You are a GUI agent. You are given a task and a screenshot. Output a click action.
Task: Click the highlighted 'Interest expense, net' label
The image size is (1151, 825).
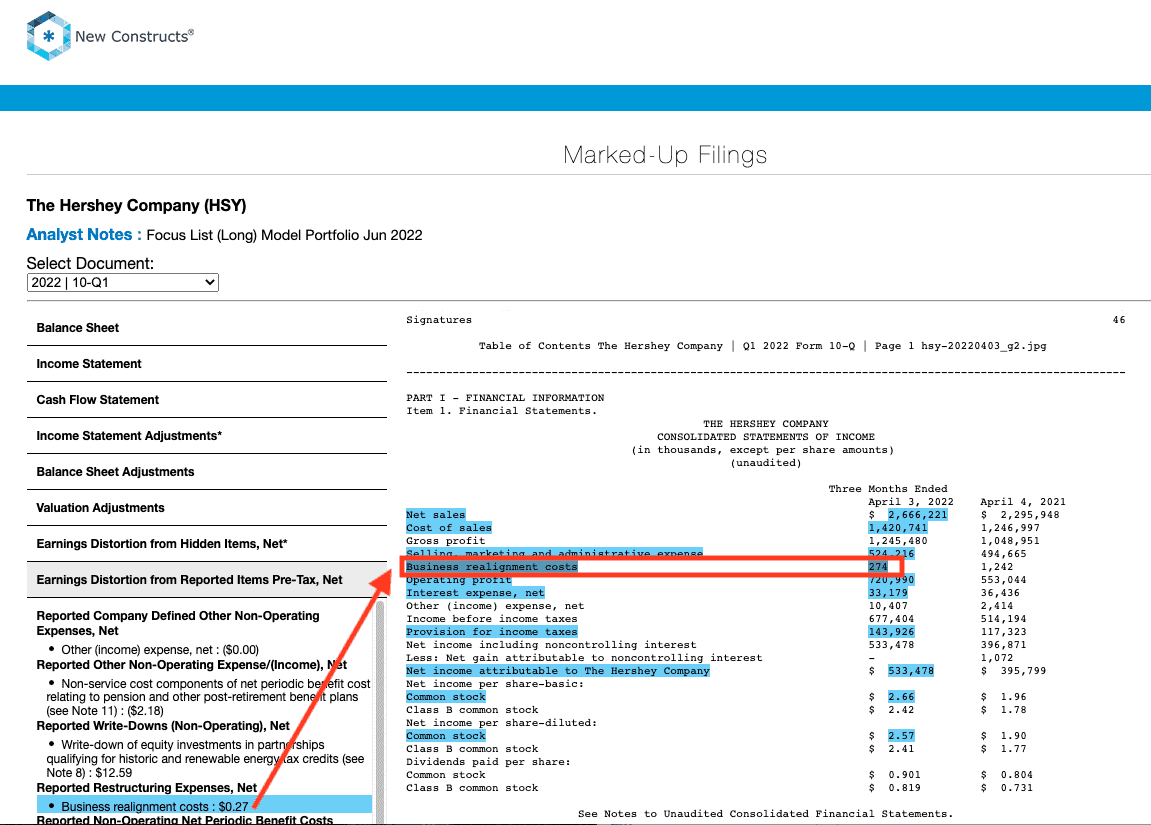point(475,593)
